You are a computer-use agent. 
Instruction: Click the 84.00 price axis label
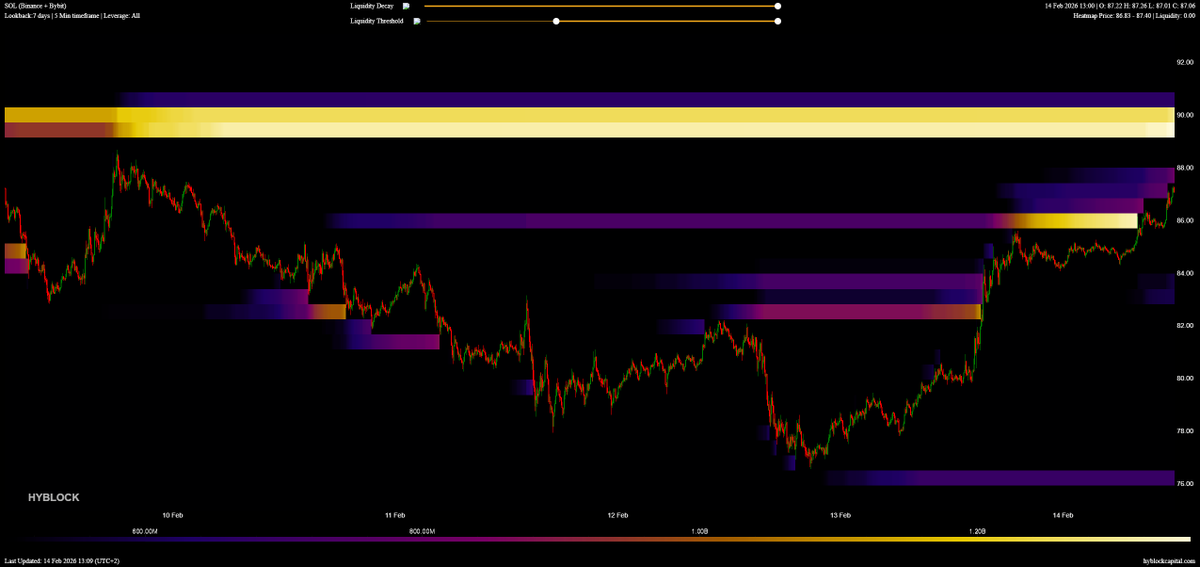[1187, 273]
